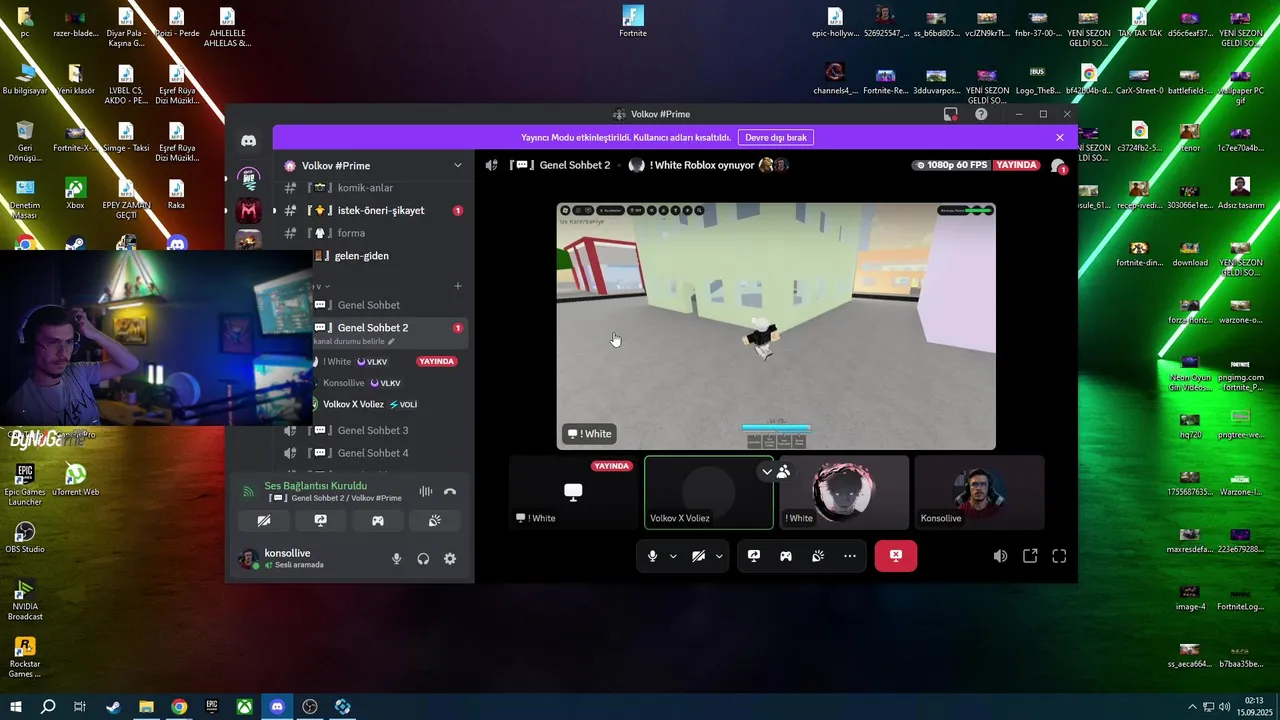Click Ses Bağlantısı Kuruldu status text
1280x720 pixels.
point(316,486)
